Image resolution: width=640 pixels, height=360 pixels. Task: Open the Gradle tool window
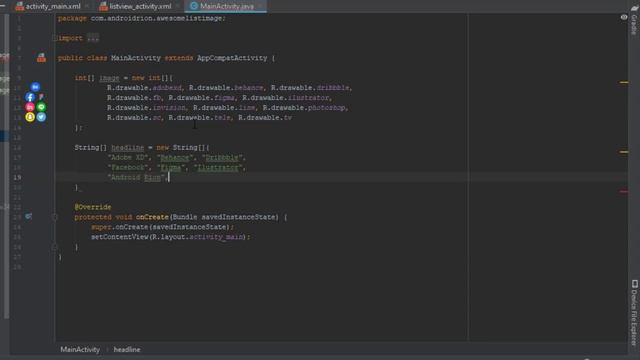634,20
